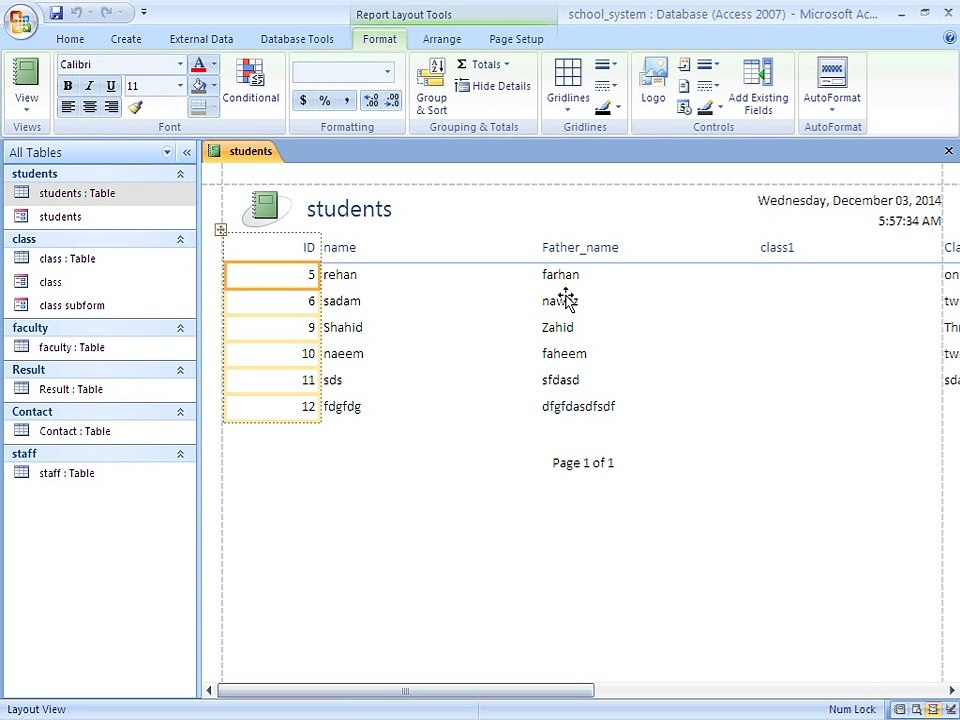Image resolution: width=960 pixels, height=720 pixels.
Task: Select the Father_name column header
Action: click(580, 247)
